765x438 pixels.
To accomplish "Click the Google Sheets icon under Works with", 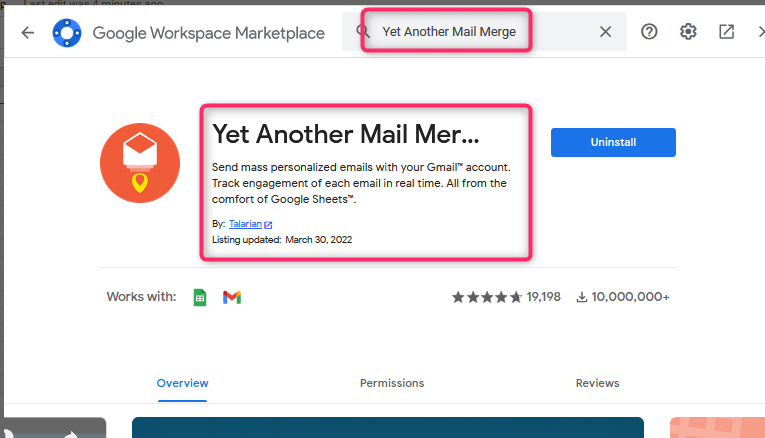I will pyautogui.click(x=200, y=297).
